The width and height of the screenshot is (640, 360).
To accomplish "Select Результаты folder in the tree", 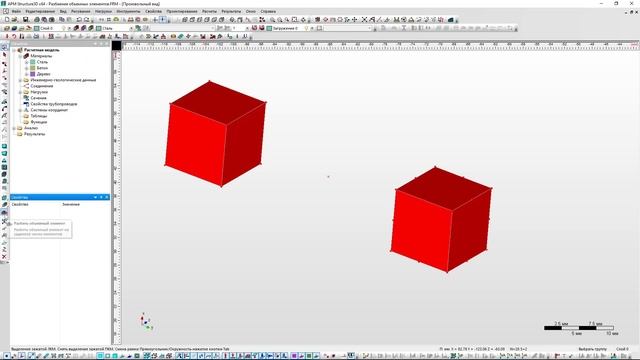I will tap(34, 134).
